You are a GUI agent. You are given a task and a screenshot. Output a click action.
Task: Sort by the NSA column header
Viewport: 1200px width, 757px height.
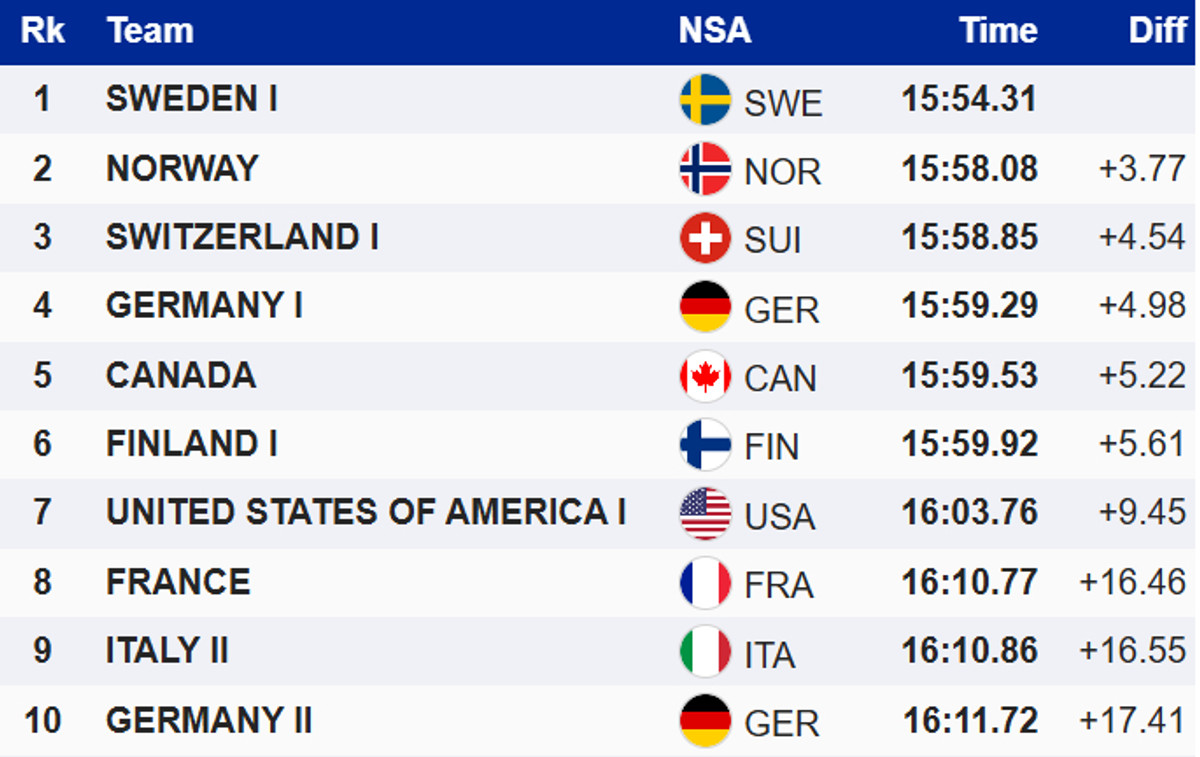point(714,31)
